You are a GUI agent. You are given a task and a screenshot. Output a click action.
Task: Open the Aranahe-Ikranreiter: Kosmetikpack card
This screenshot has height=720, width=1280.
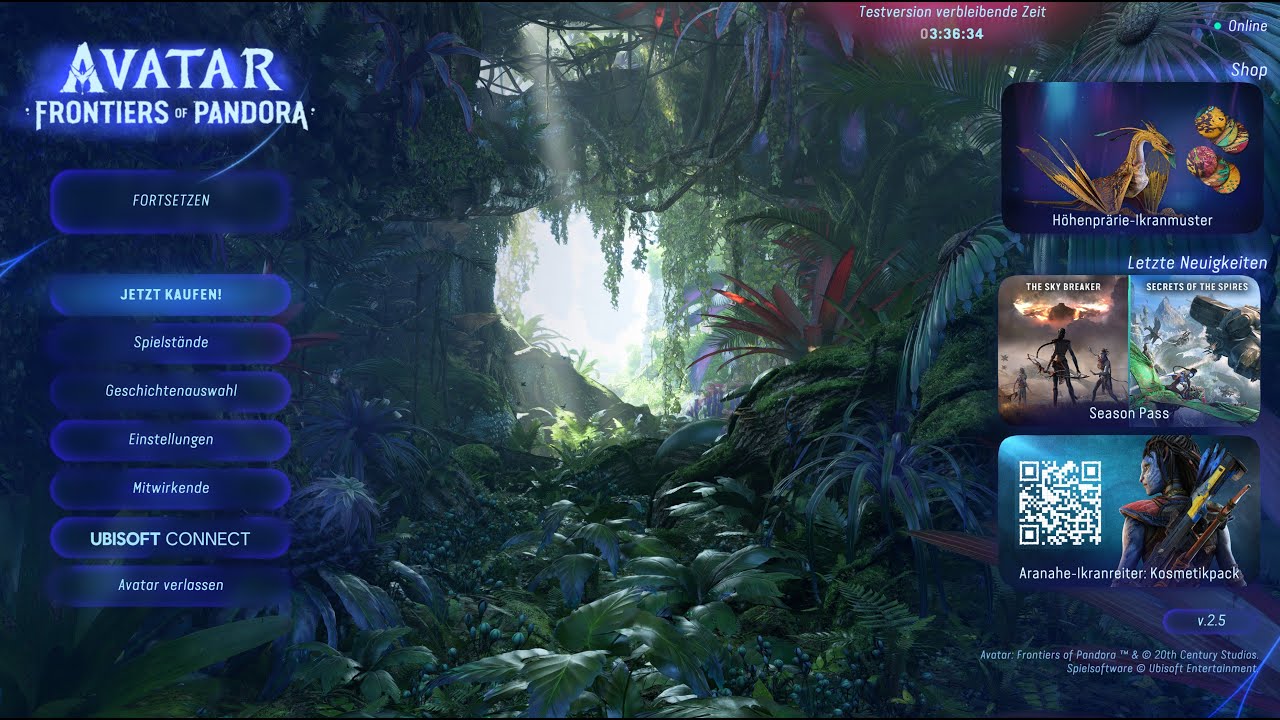point(1129,510)
